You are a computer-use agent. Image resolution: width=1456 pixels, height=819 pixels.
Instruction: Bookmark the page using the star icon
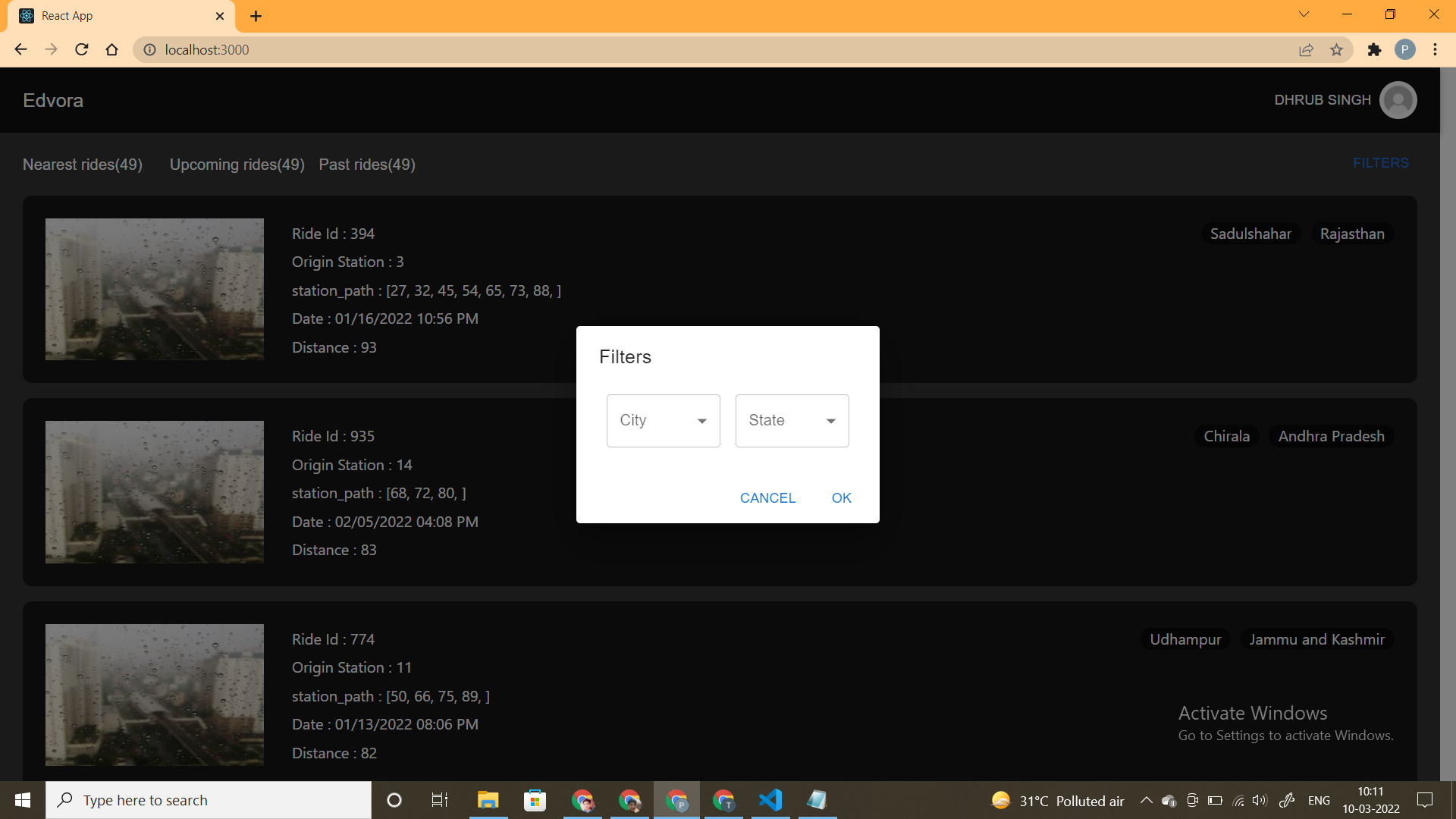pyautogui.click(x=1337, y=49)
